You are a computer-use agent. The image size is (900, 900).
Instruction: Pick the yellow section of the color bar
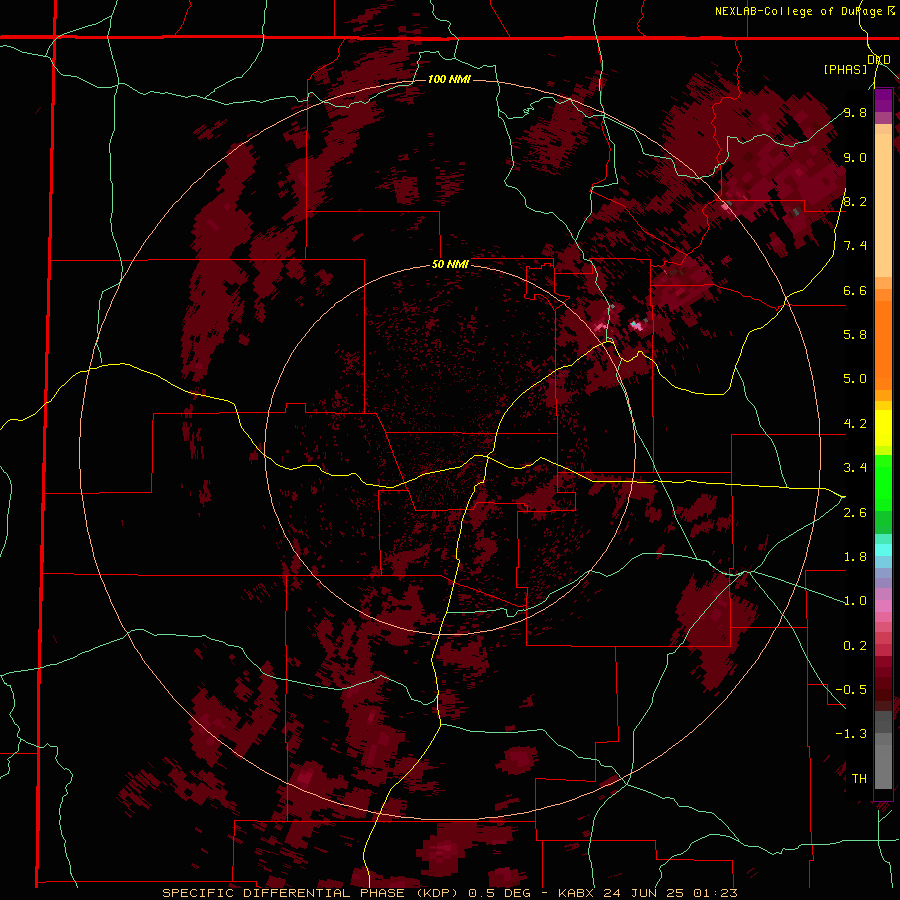[883, 428]
